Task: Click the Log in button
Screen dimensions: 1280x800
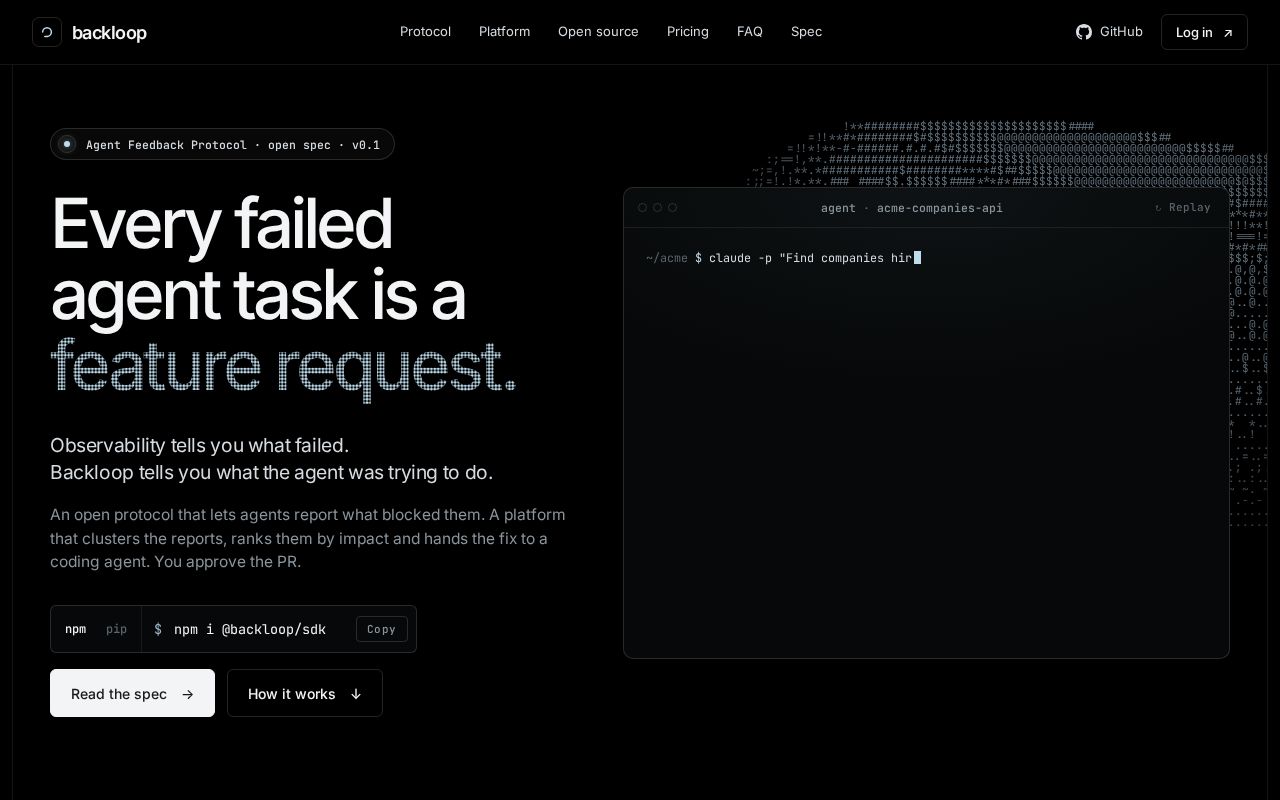Action: 1204,32
